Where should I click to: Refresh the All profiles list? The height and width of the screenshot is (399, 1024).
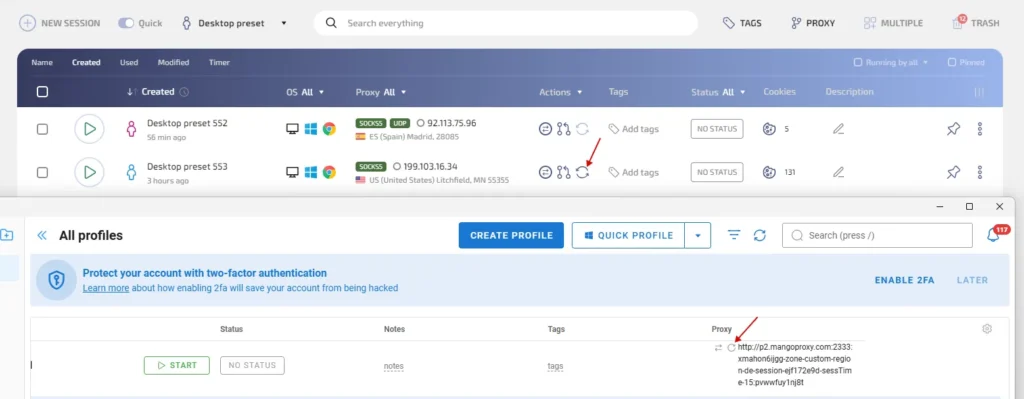pos(760,235)
